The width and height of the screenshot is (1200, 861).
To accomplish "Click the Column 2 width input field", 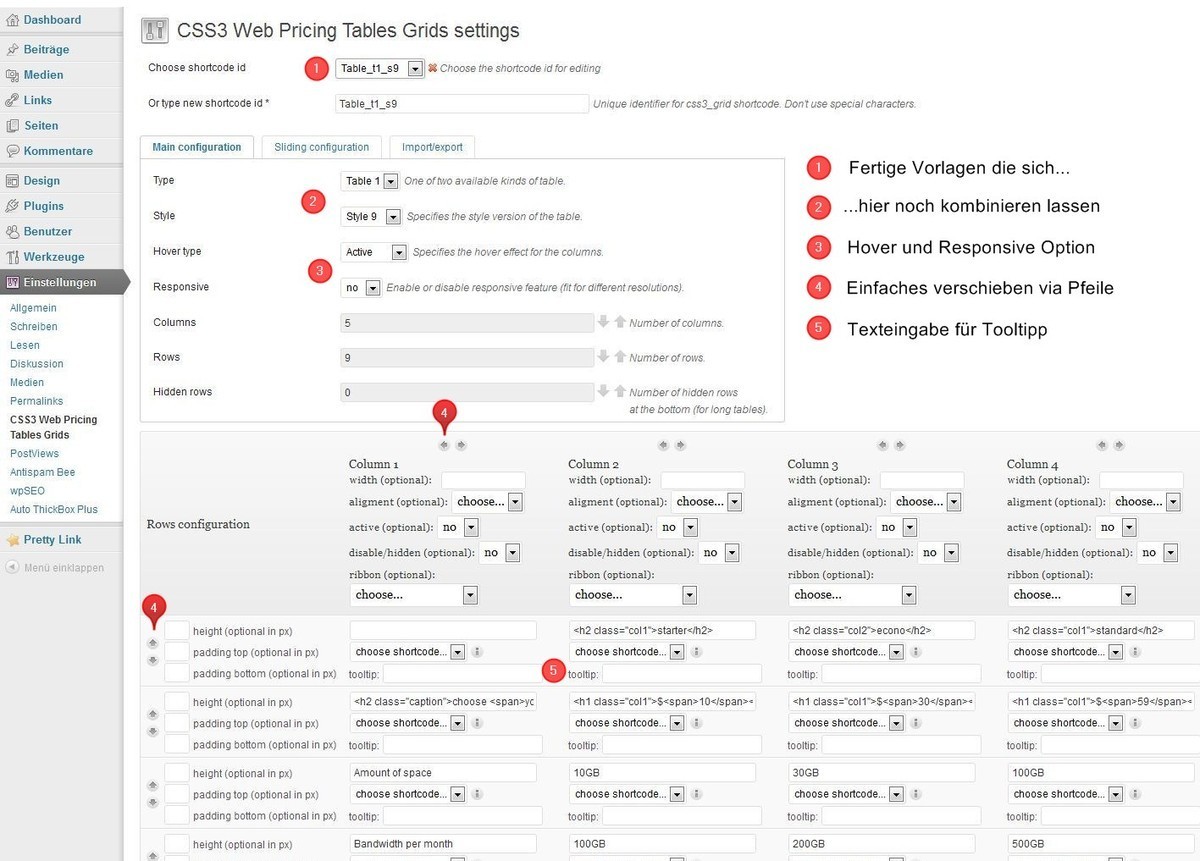I will click(702, 481).
